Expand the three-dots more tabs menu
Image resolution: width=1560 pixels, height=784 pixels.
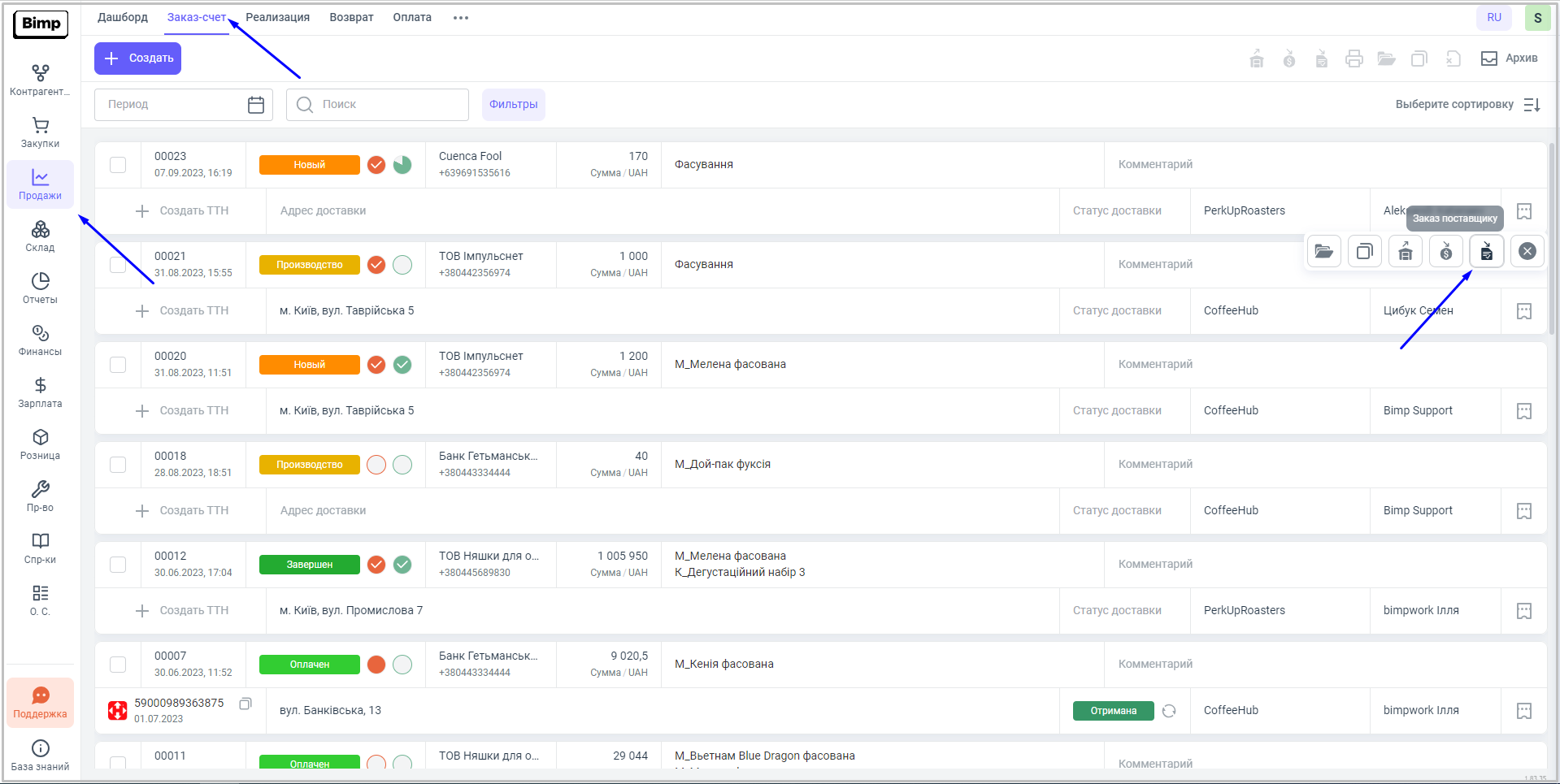point(461,18)
